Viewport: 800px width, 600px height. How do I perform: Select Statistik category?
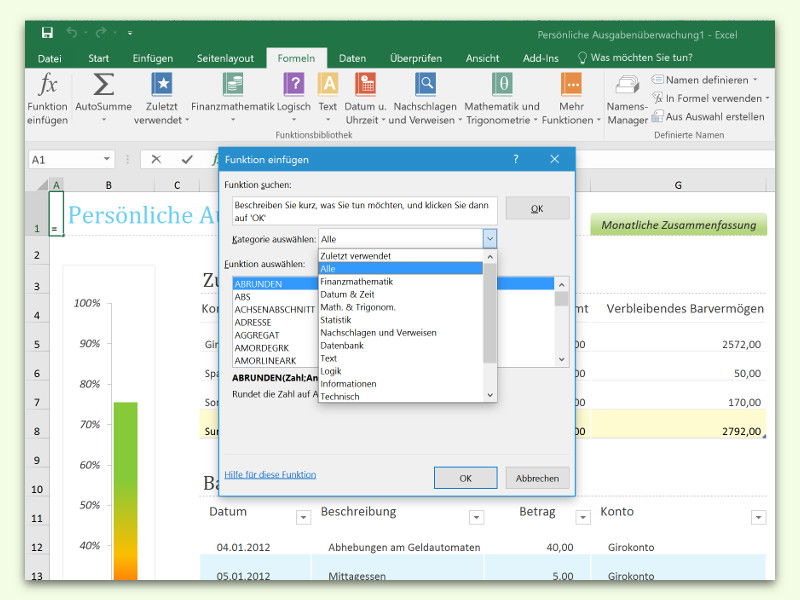coord(401,319)
